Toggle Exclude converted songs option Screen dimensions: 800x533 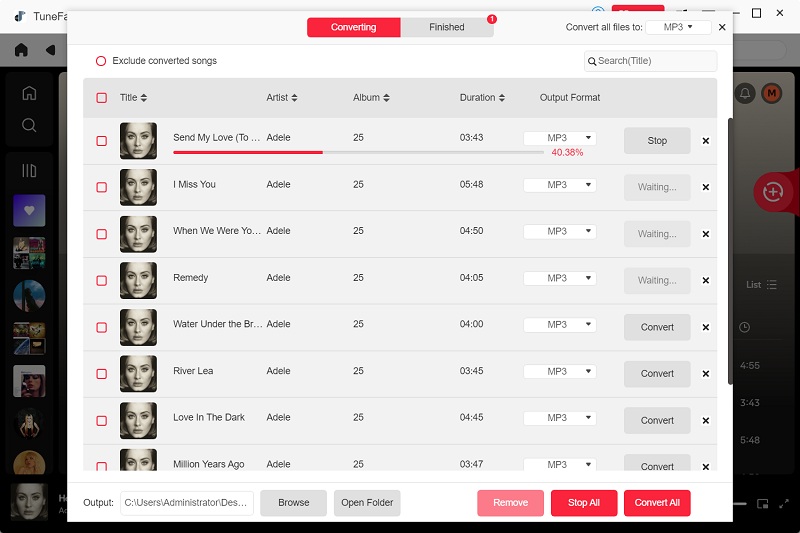101,61
